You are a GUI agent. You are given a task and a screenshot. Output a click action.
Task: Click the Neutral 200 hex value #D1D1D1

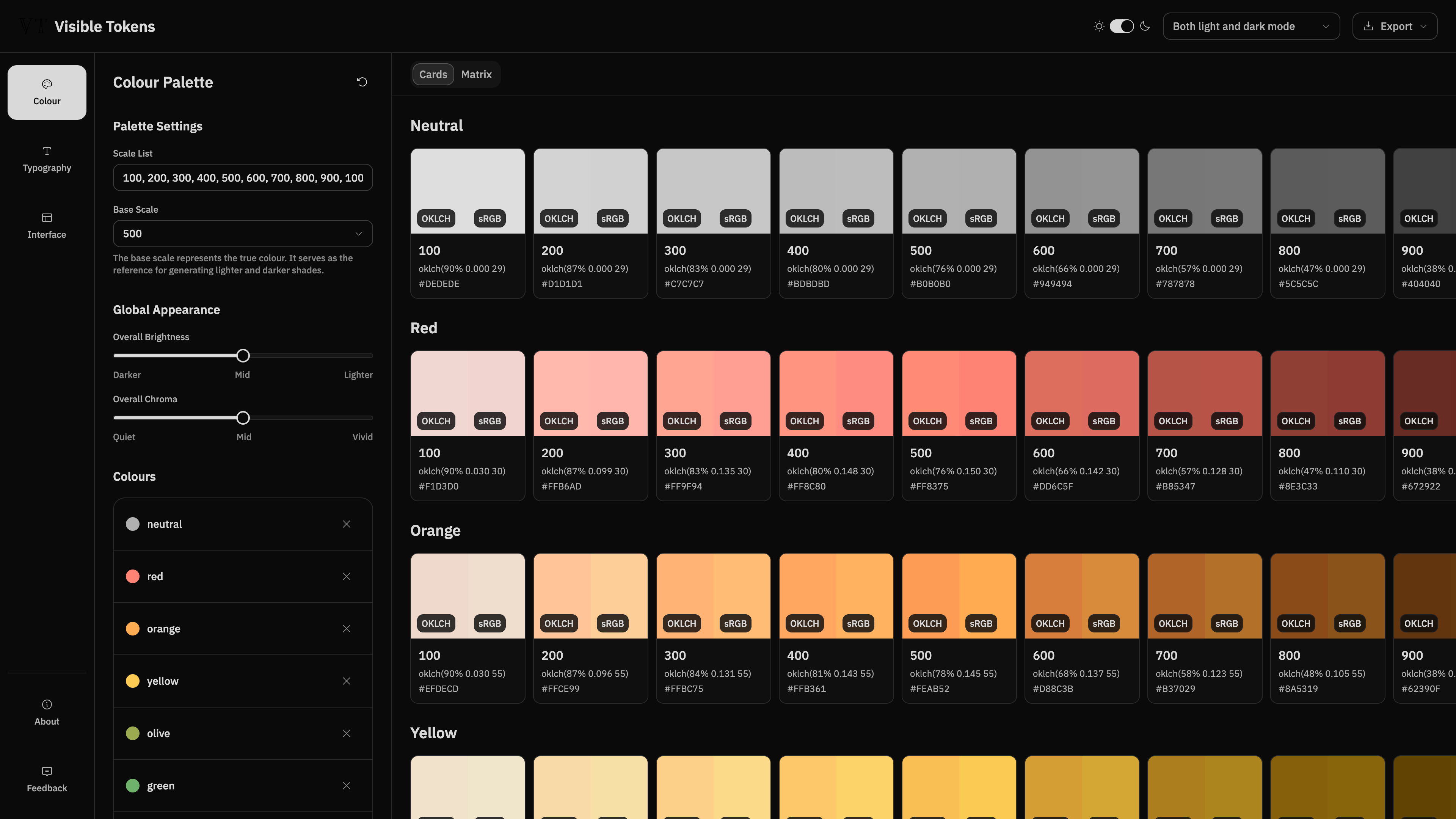pyautogui.click(x=561, y=284)
